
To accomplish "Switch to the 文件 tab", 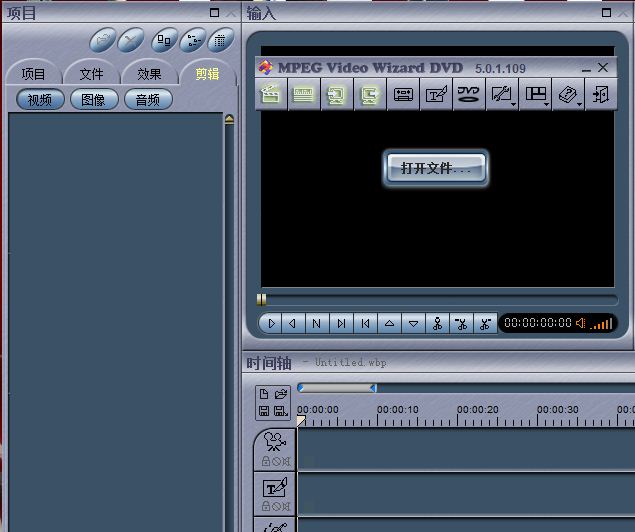I will point(92,74).
